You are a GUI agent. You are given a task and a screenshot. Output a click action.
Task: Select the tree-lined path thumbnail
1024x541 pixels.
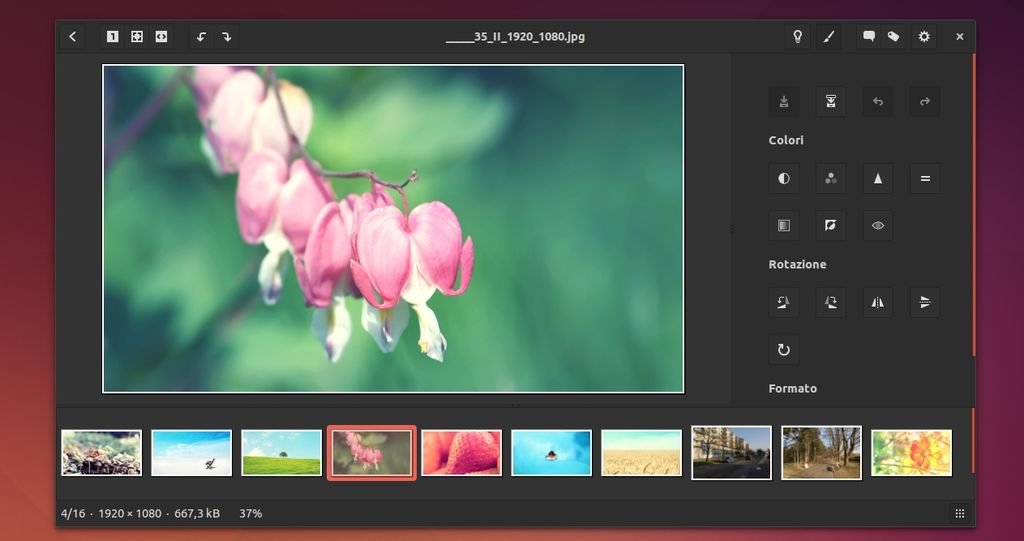coord(822,453)
